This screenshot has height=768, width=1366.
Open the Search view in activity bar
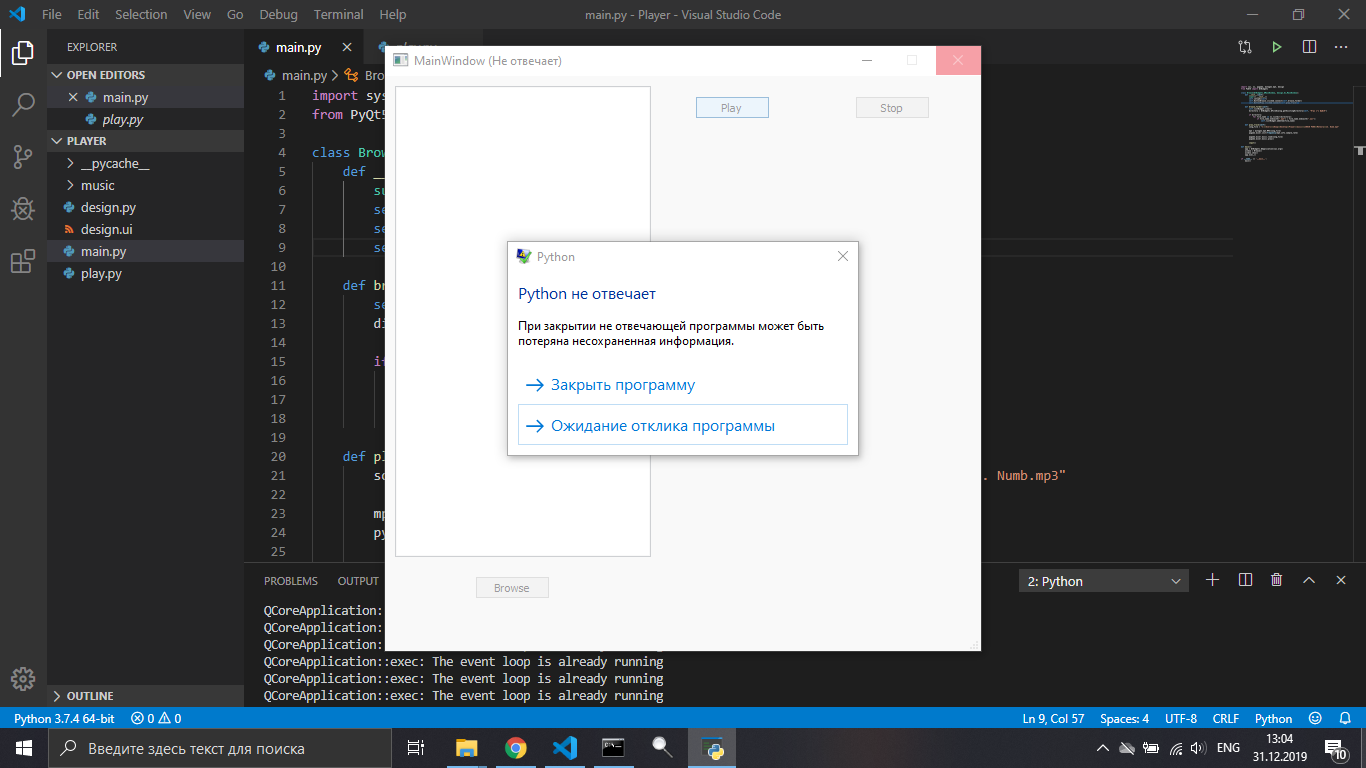(23, 103)
